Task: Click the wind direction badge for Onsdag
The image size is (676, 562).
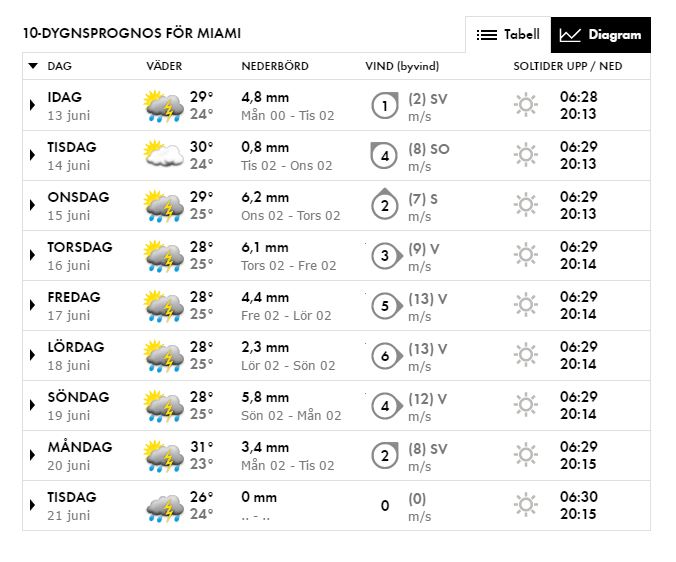Action: coord(385,205)
